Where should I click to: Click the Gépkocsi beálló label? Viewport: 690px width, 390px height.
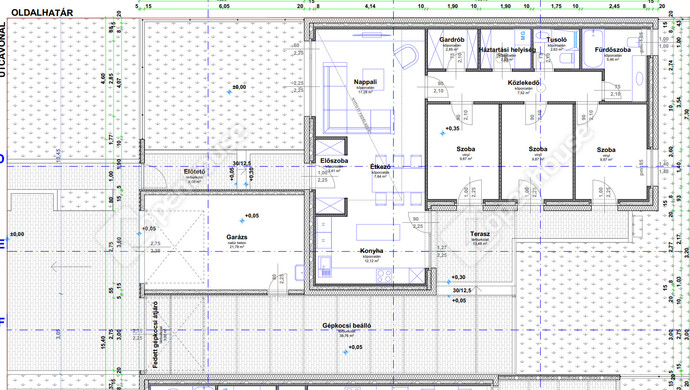[347, 326]
